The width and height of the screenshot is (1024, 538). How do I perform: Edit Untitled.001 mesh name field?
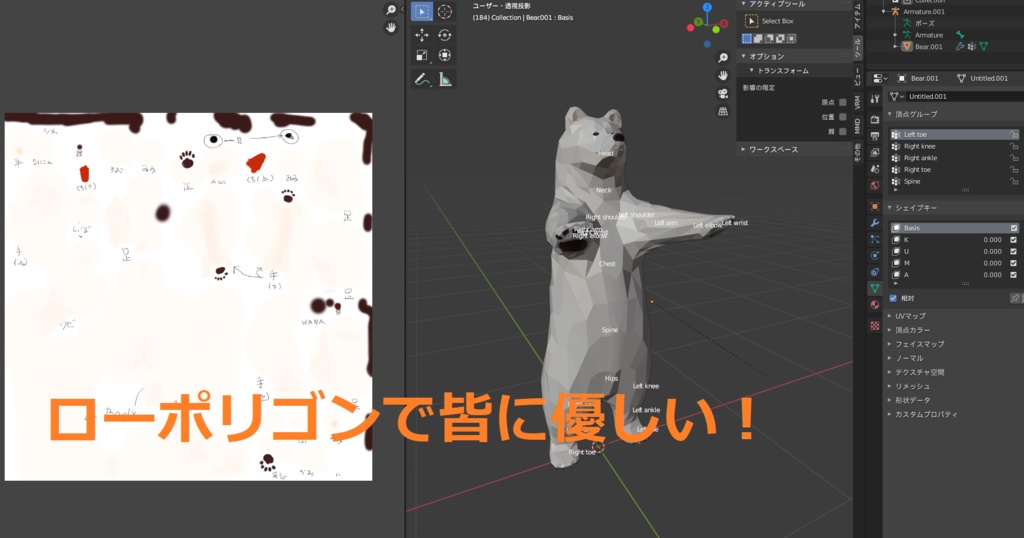(965, 97)
